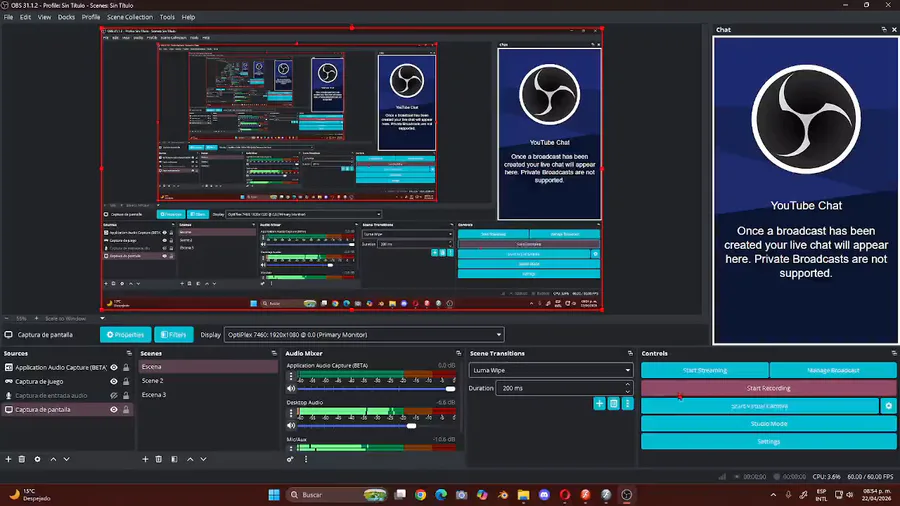
Task: Show hidden system tray icons chevron
Action: click(773, 495)
